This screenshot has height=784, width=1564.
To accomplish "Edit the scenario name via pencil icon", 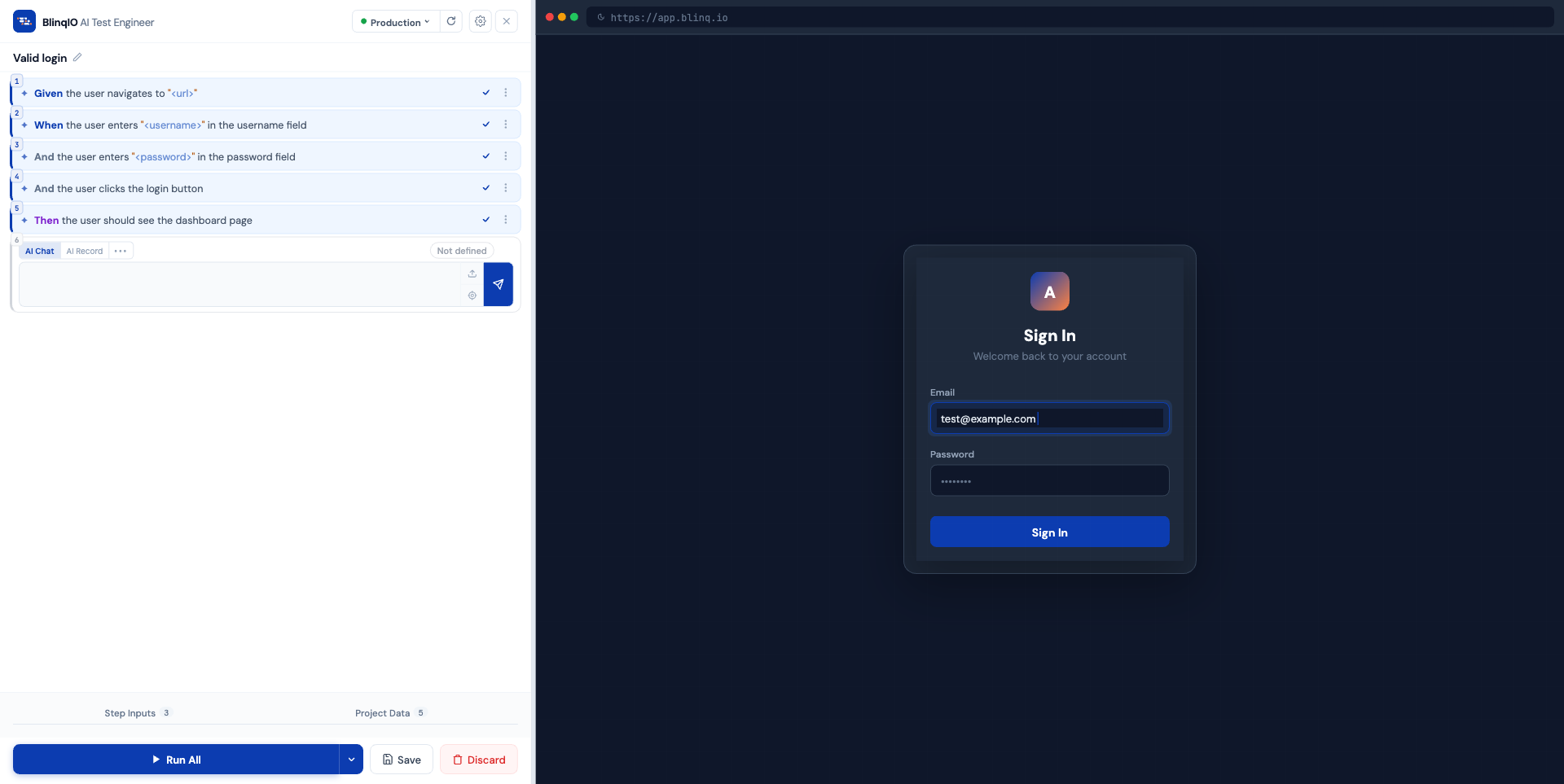I will coord(77,57).
